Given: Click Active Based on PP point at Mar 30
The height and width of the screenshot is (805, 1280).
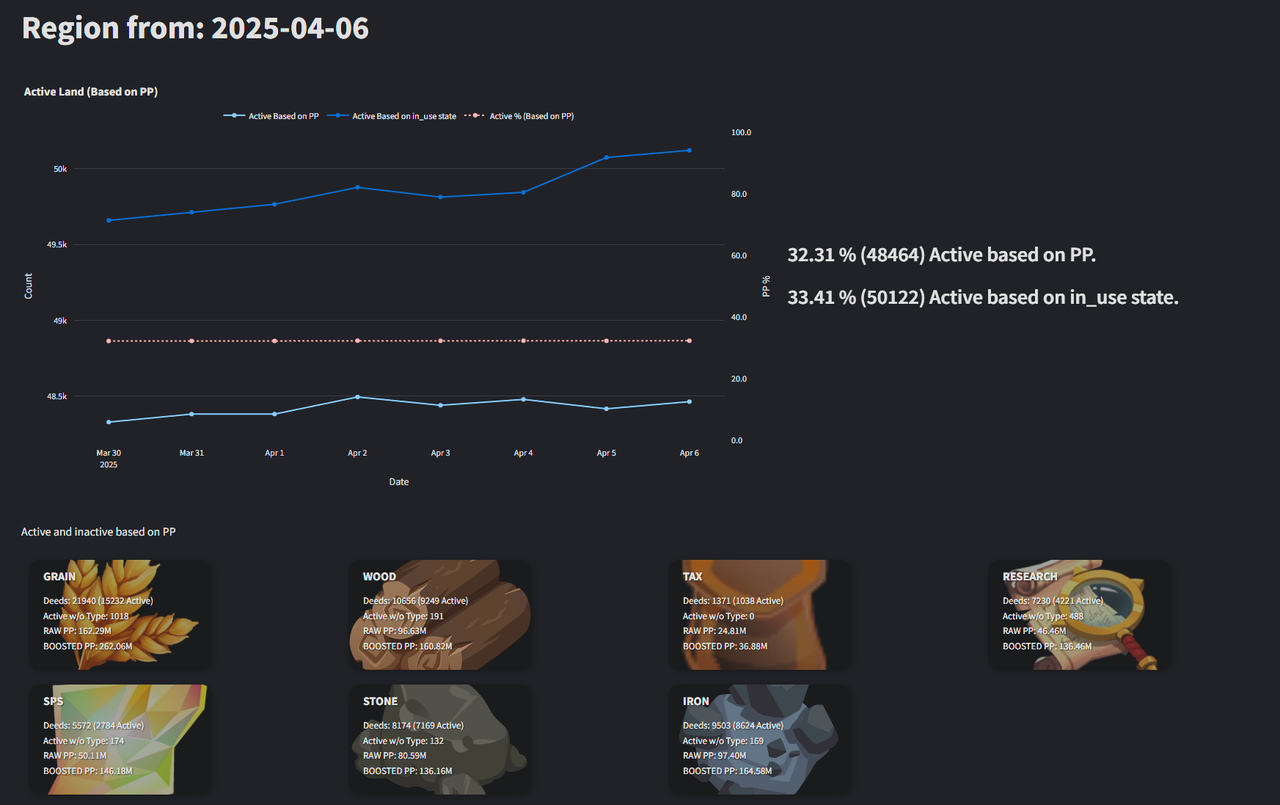Looking at the screenshot, I should pos(108,422).
